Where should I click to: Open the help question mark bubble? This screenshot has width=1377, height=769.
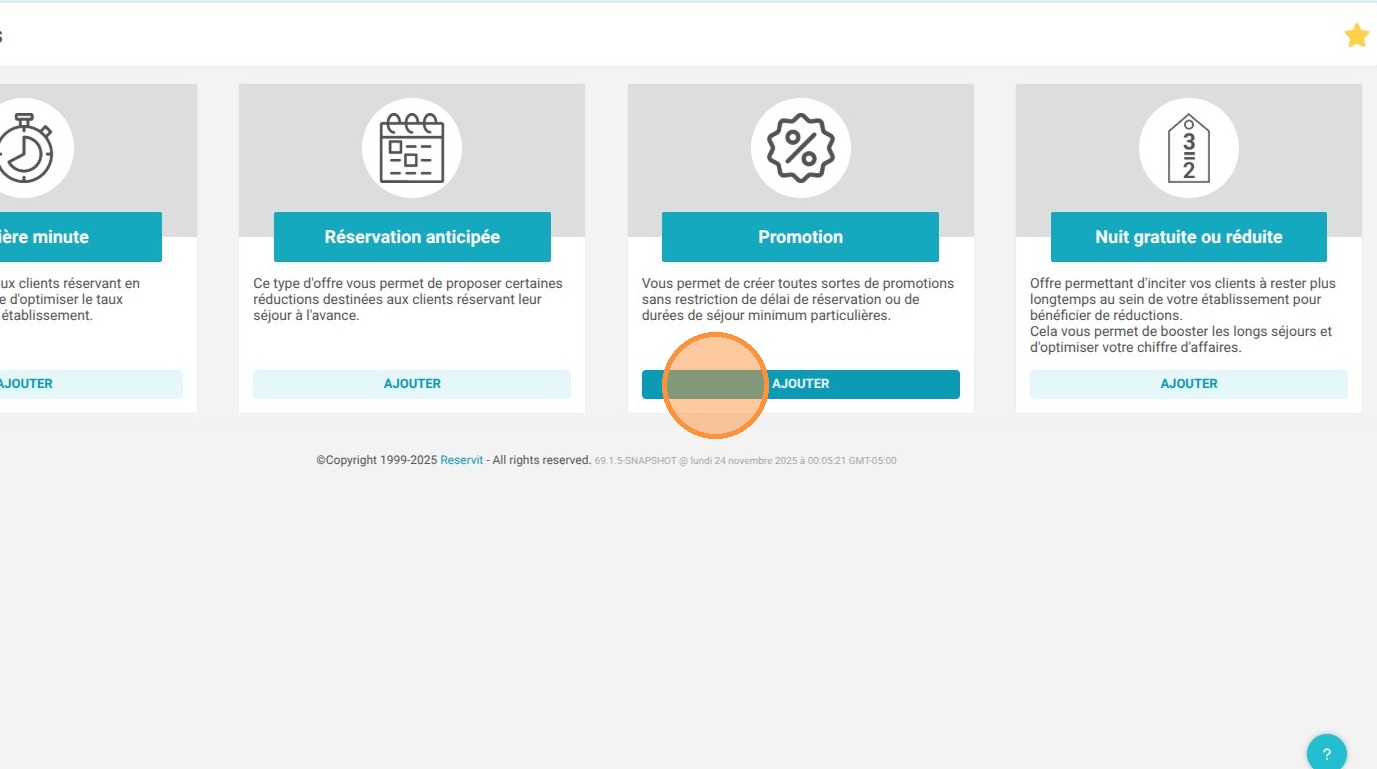tap(1327, 754)
